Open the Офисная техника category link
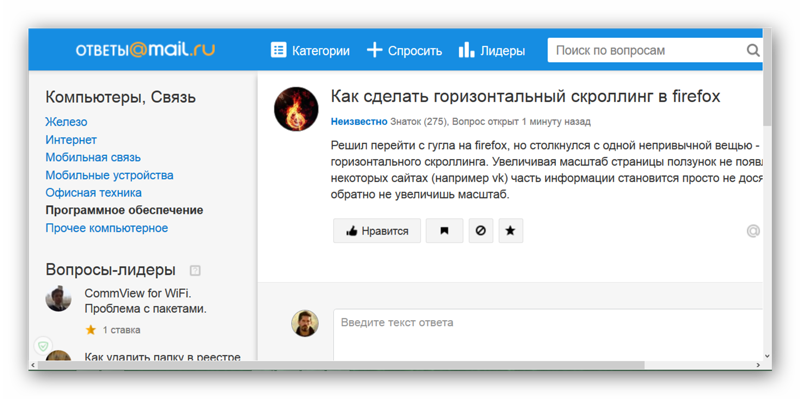The width and height of the screenshot is (800, 399). [93, 193]
